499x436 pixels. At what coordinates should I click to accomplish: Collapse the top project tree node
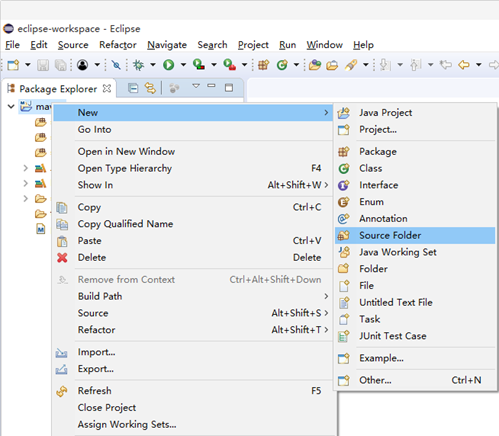click(11, 106)
